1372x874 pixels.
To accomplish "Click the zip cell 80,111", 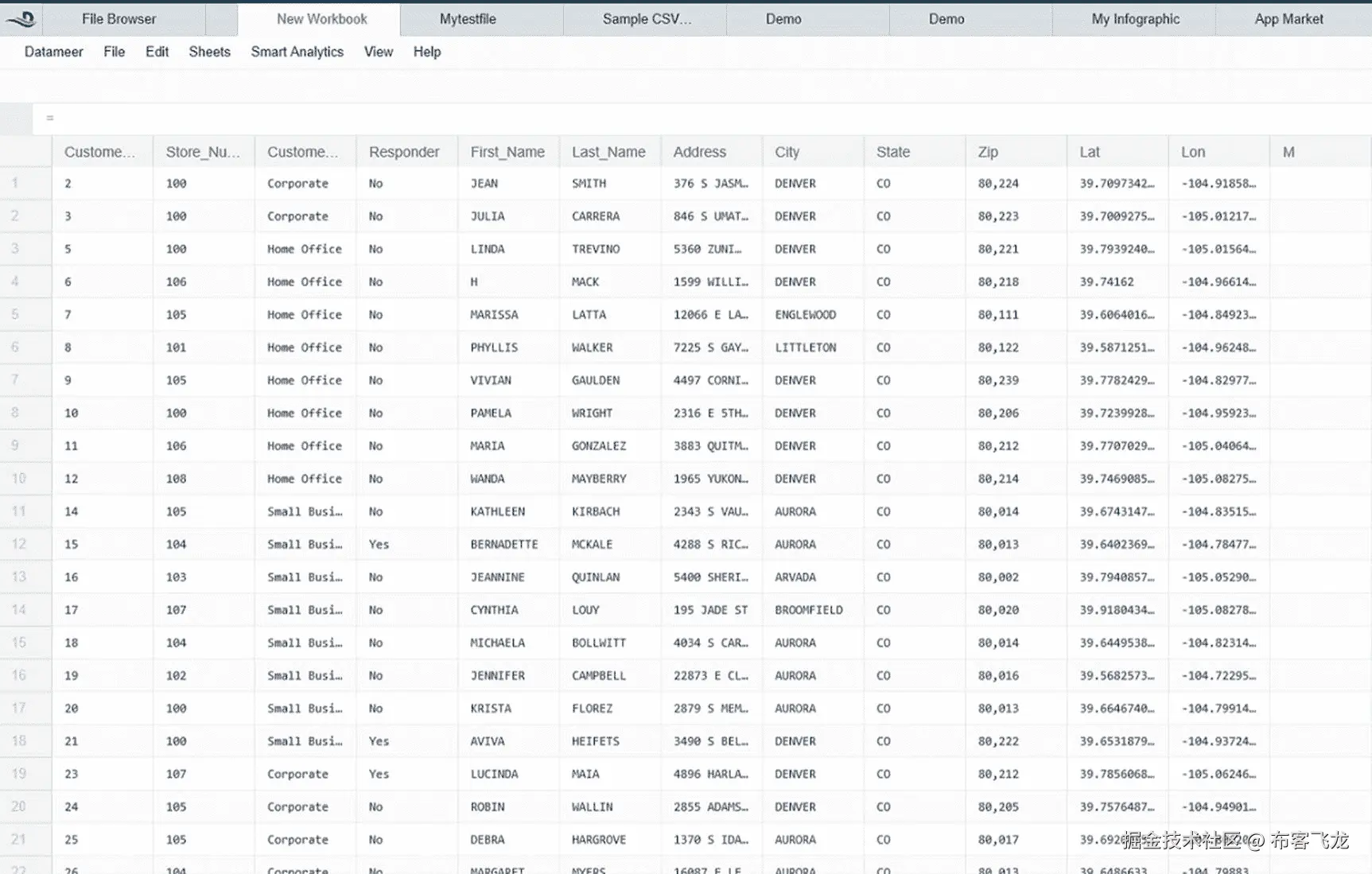I will point(1016,315).
